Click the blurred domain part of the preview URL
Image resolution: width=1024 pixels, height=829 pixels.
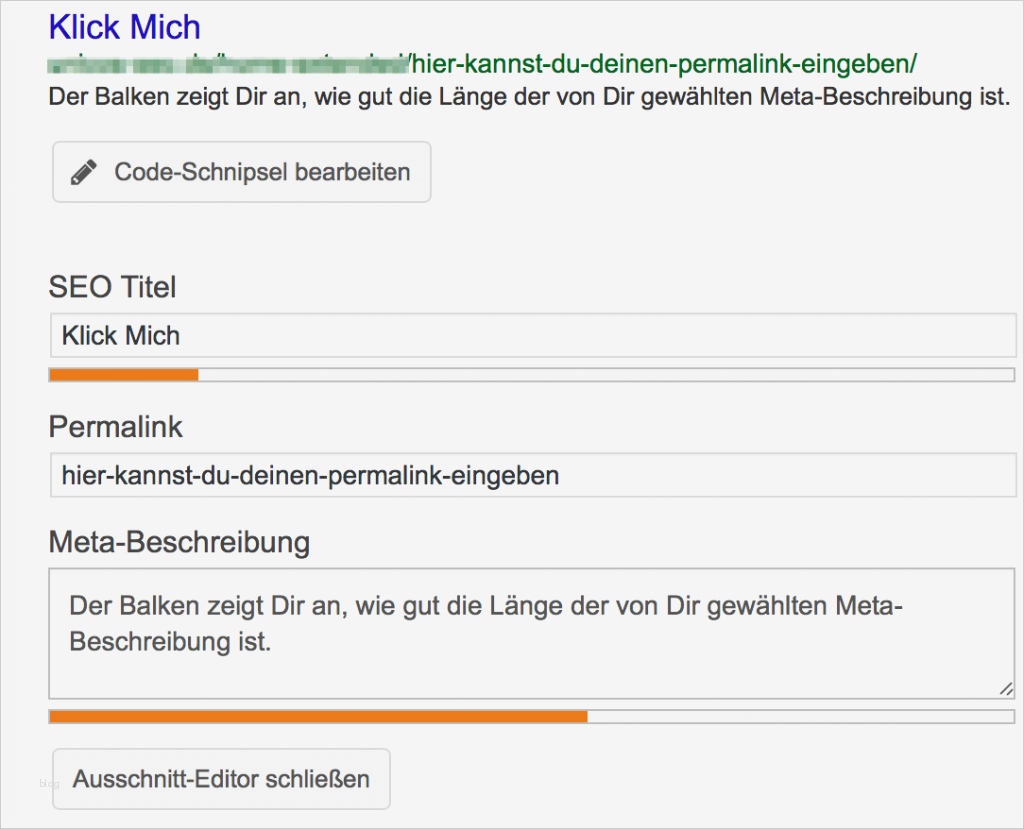(x=228, y=65)
